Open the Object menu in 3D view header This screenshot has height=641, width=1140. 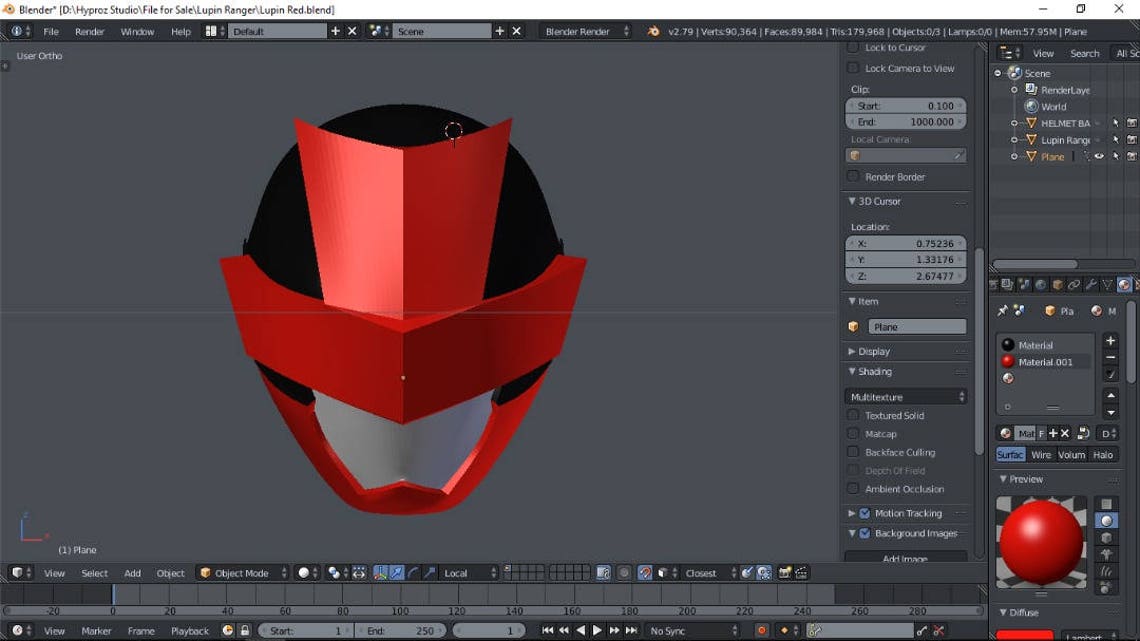pyautogui.click(x=170, y=572)
